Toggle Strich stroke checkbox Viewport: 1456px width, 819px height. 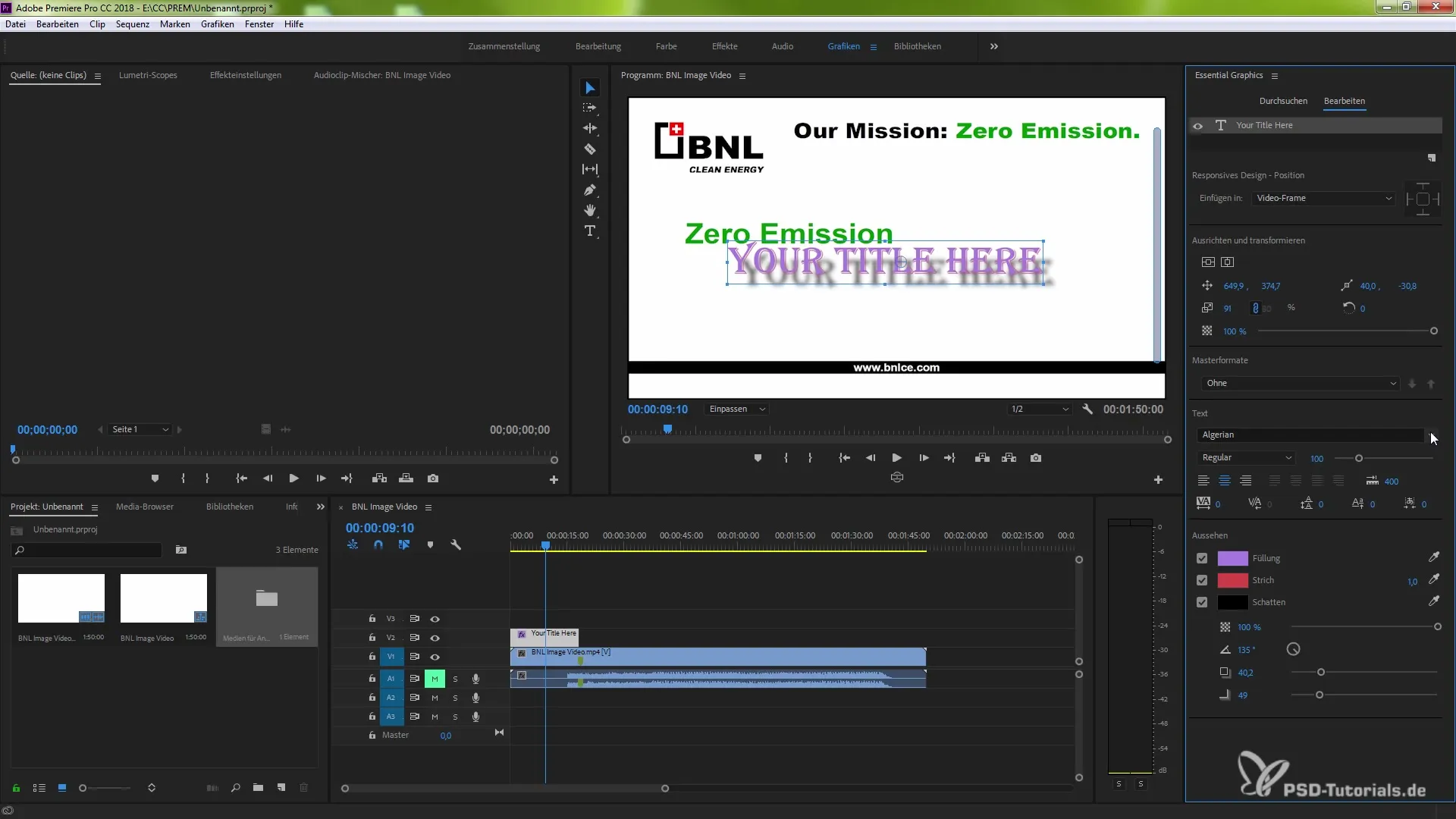[x=1202, y=580]
